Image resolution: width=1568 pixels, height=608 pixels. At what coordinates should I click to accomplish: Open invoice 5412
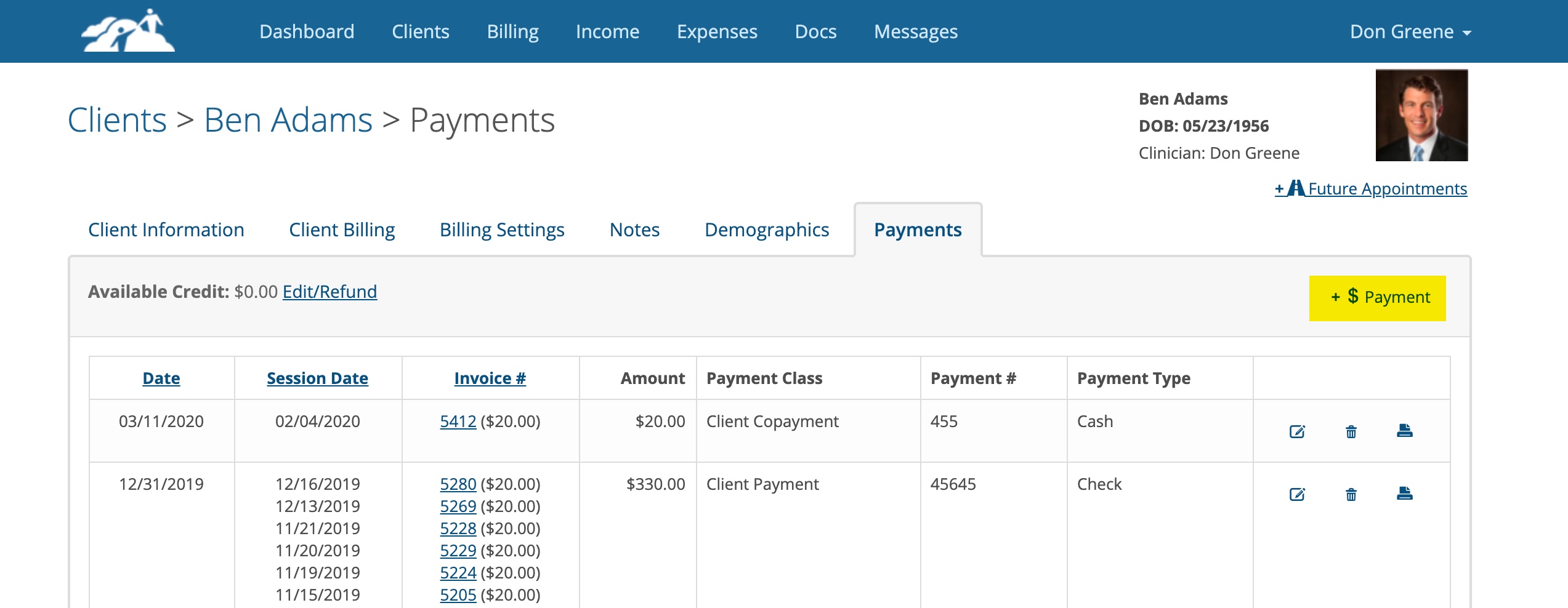(458, 422)
